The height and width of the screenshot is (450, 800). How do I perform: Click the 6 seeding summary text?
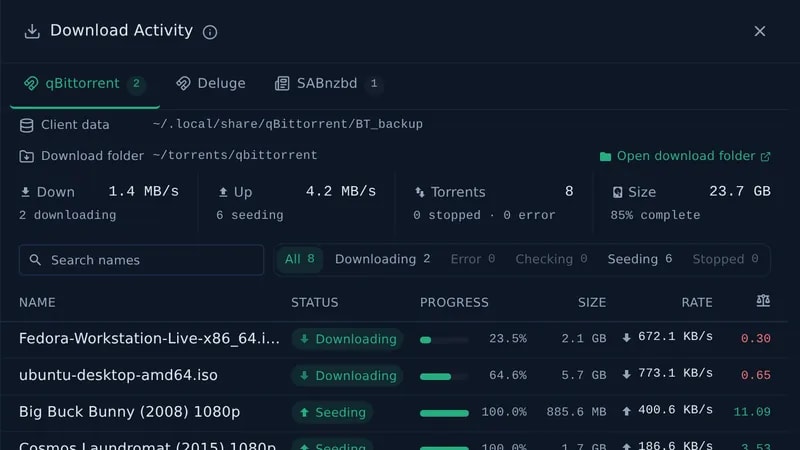[249, 215]
